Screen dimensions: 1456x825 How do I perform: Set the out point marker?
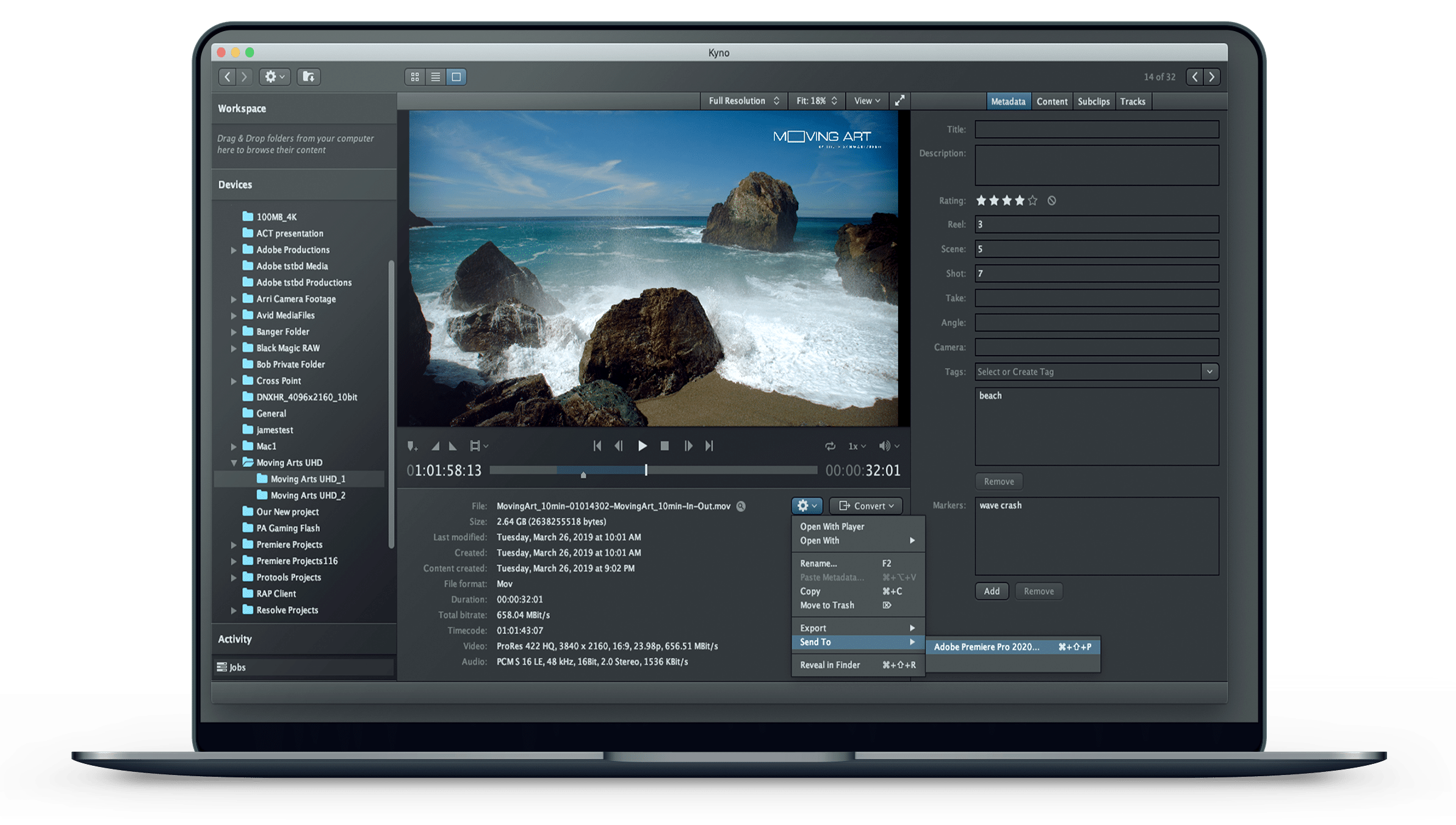point(452,446)
